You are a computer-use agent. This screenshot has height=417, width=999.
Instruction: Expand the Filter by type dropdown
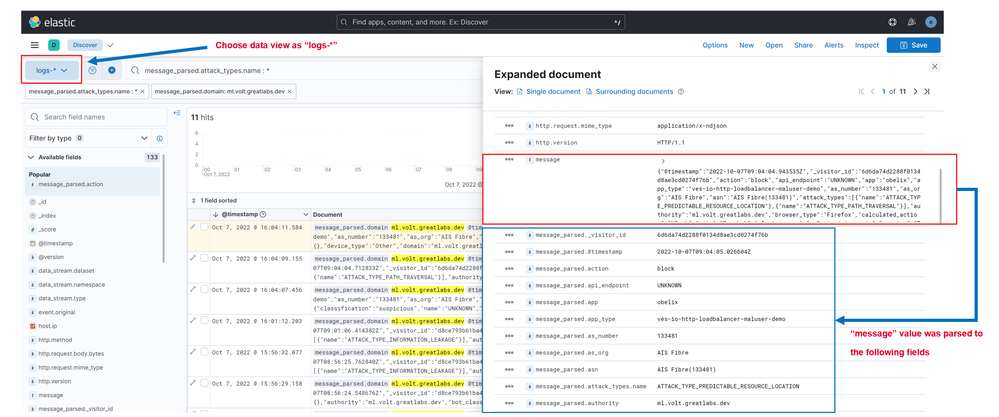click(x=144, y=138)
